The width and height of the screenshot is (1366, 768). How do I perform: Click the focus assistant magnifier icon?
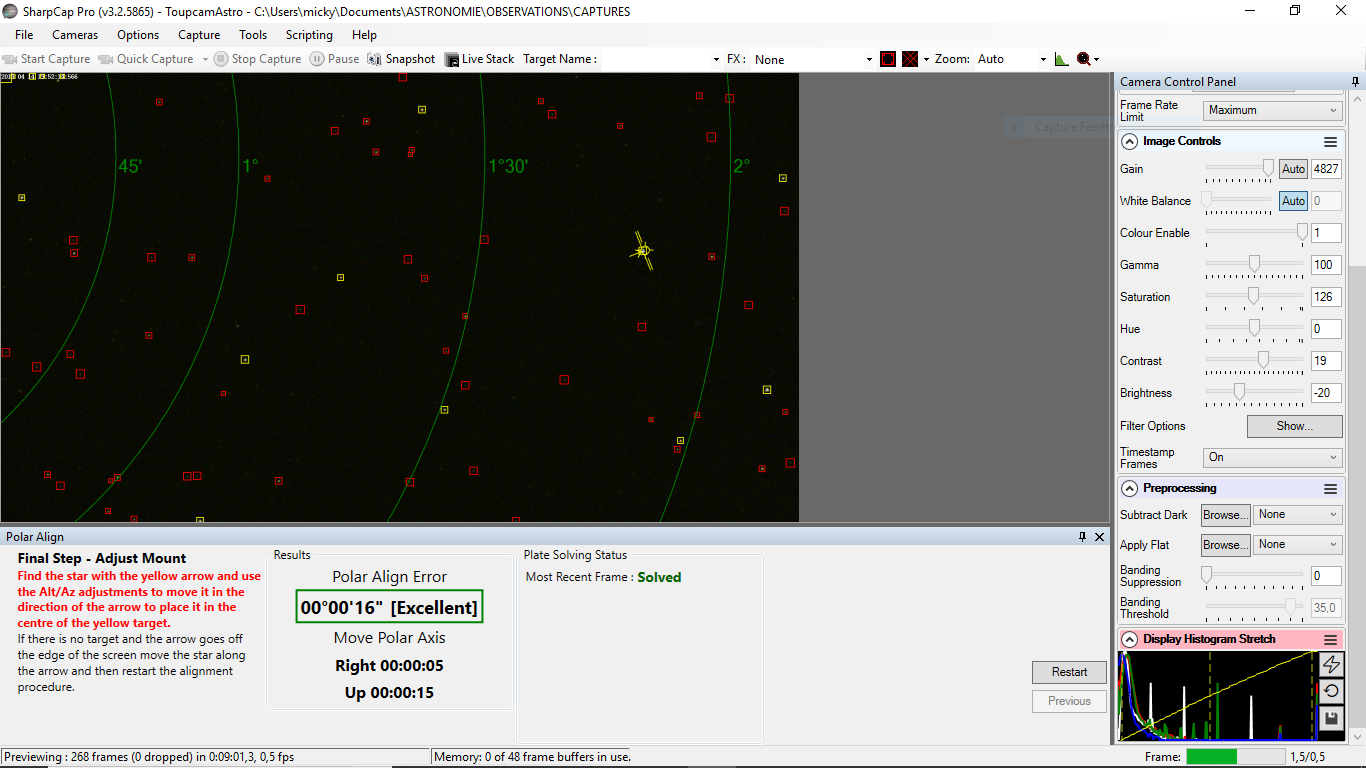pyautogui.click(x=1084, y=59)
